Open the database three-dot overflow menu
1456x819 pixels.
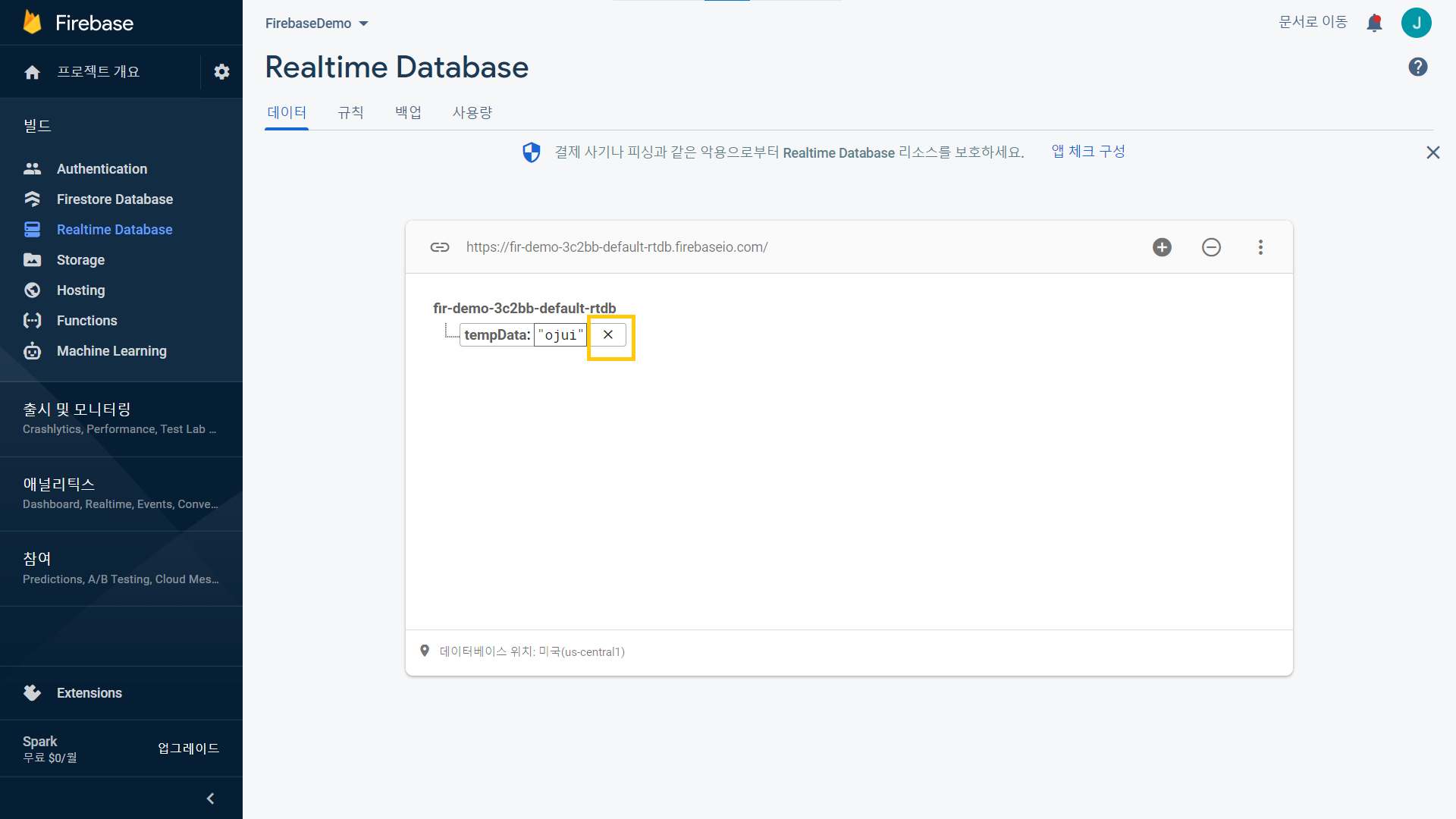1260,247
